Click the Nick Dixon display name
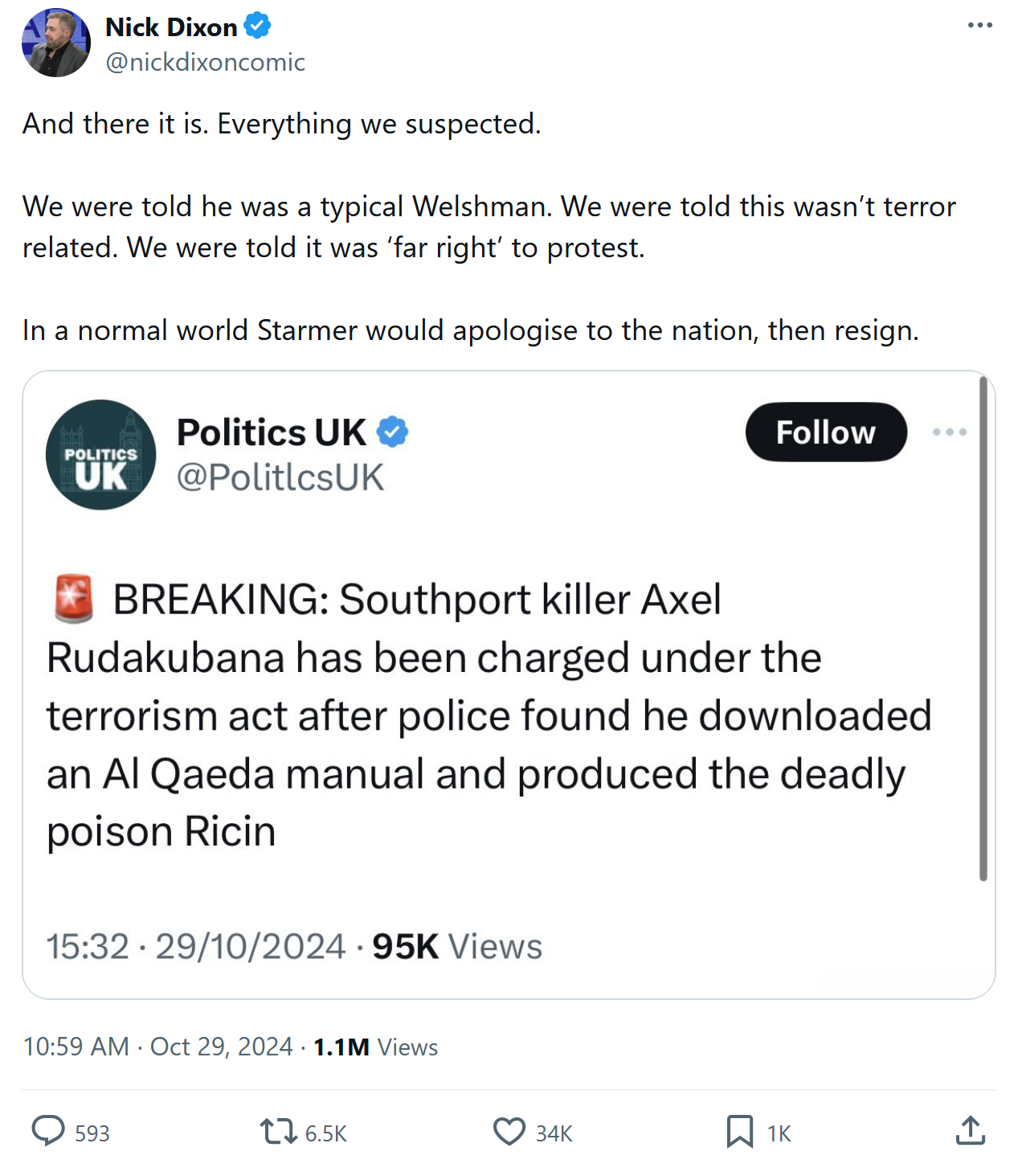This screenshot has height=1176, width=1022. [x=171, y=27]
